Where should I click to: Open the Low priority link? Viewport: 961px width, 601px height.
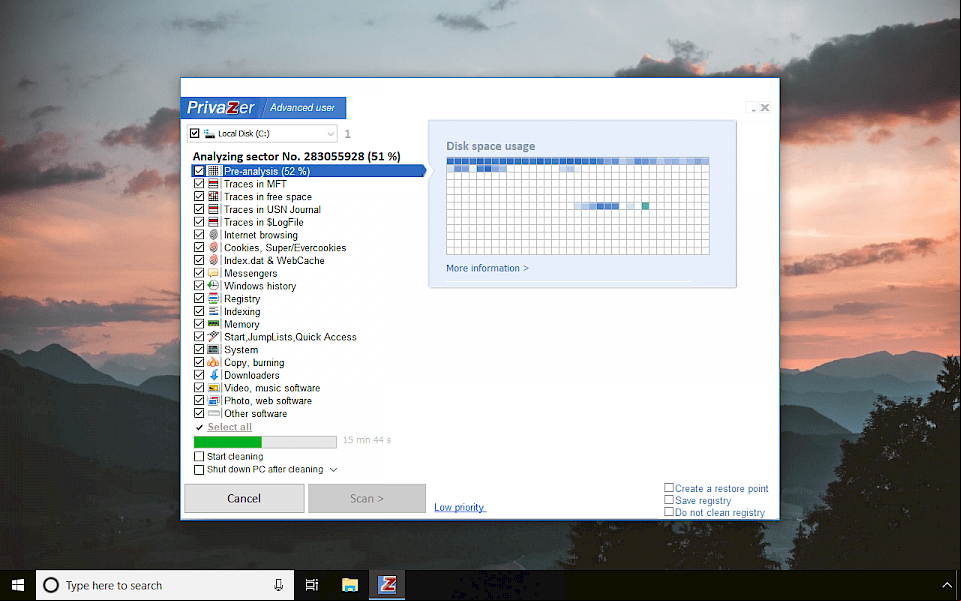460,507
